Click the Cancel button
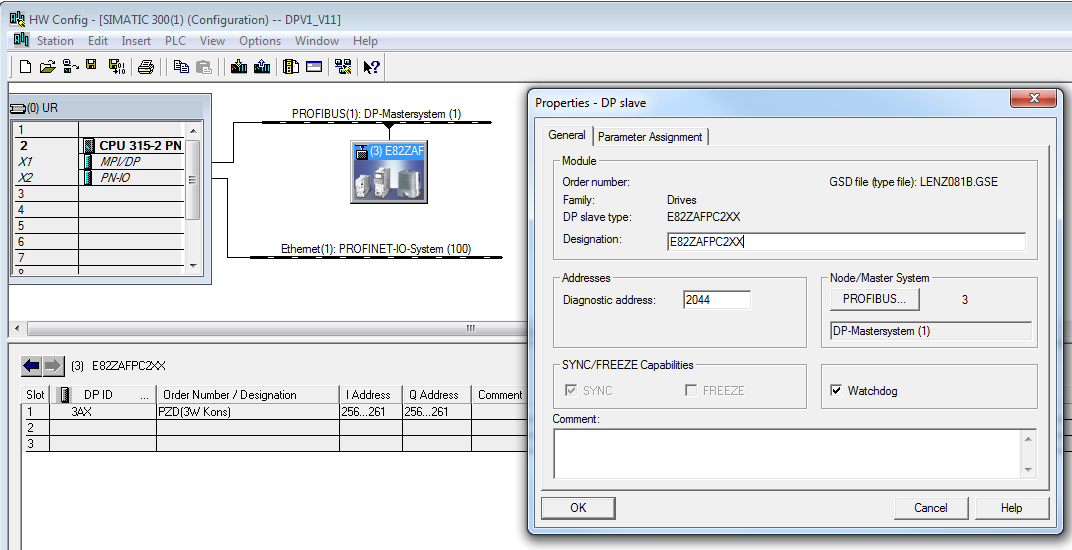This screenshot has width=1072, height=550. pyautogui.click(x=930, y=508)
